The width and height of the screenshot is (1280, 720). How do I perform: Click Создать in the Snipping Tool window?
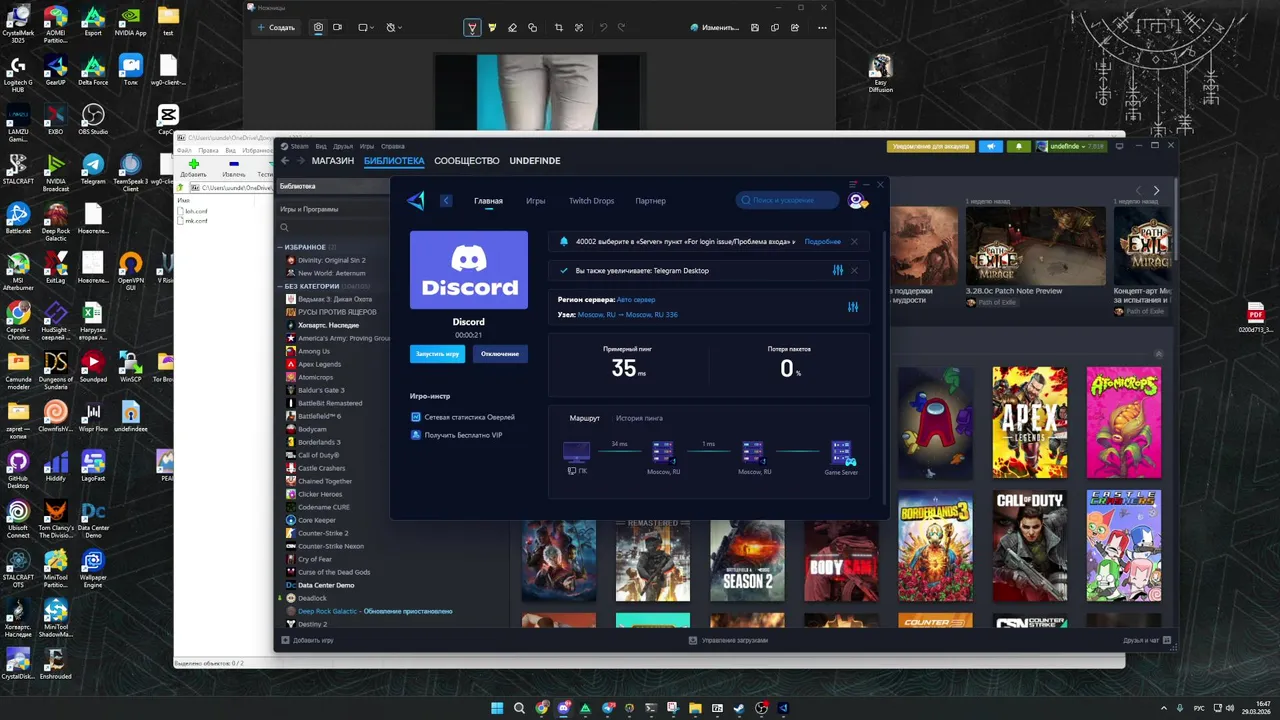click(276, 27)
